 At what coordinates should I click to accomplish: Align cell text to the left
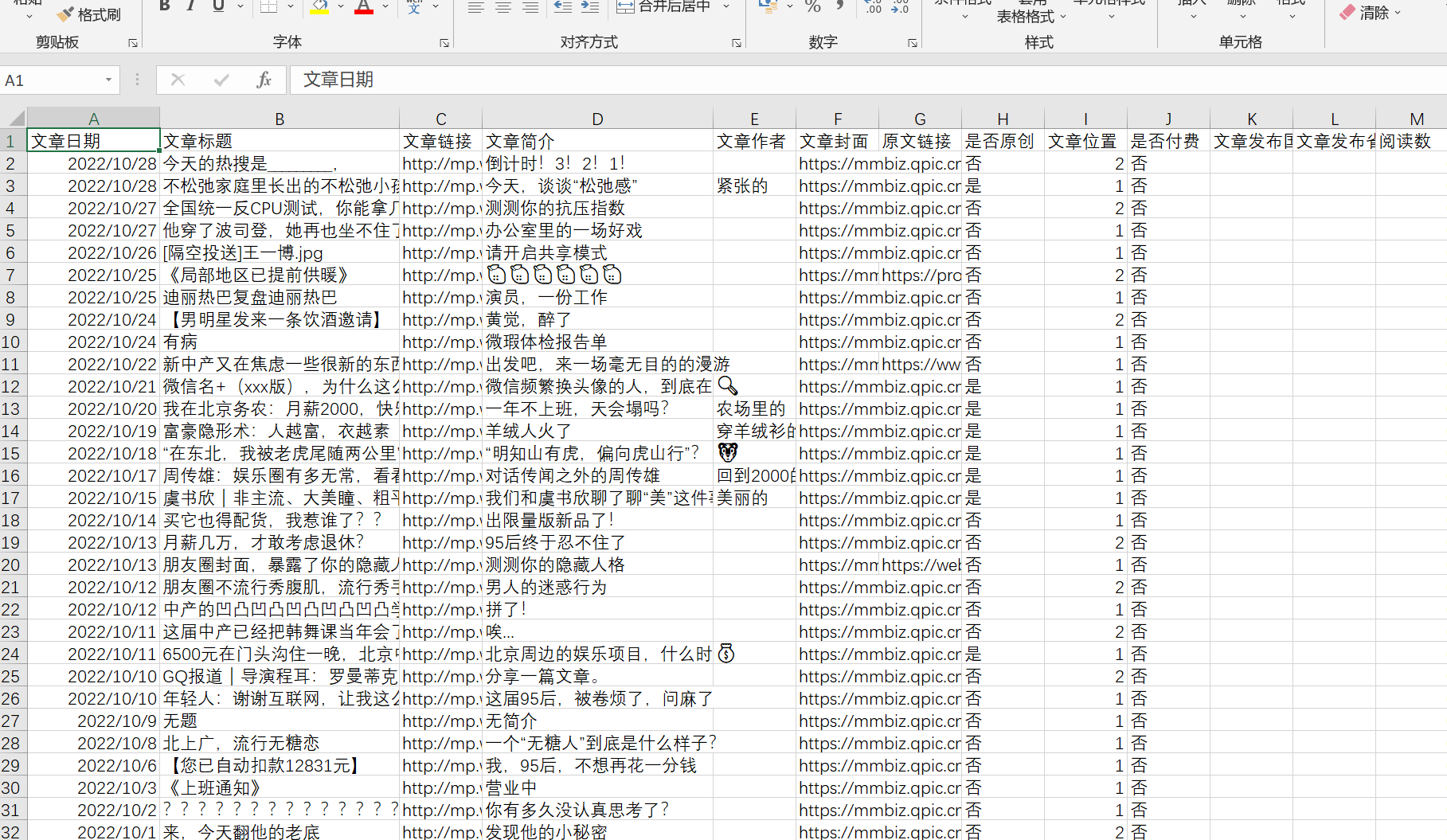tap(475, 6)
